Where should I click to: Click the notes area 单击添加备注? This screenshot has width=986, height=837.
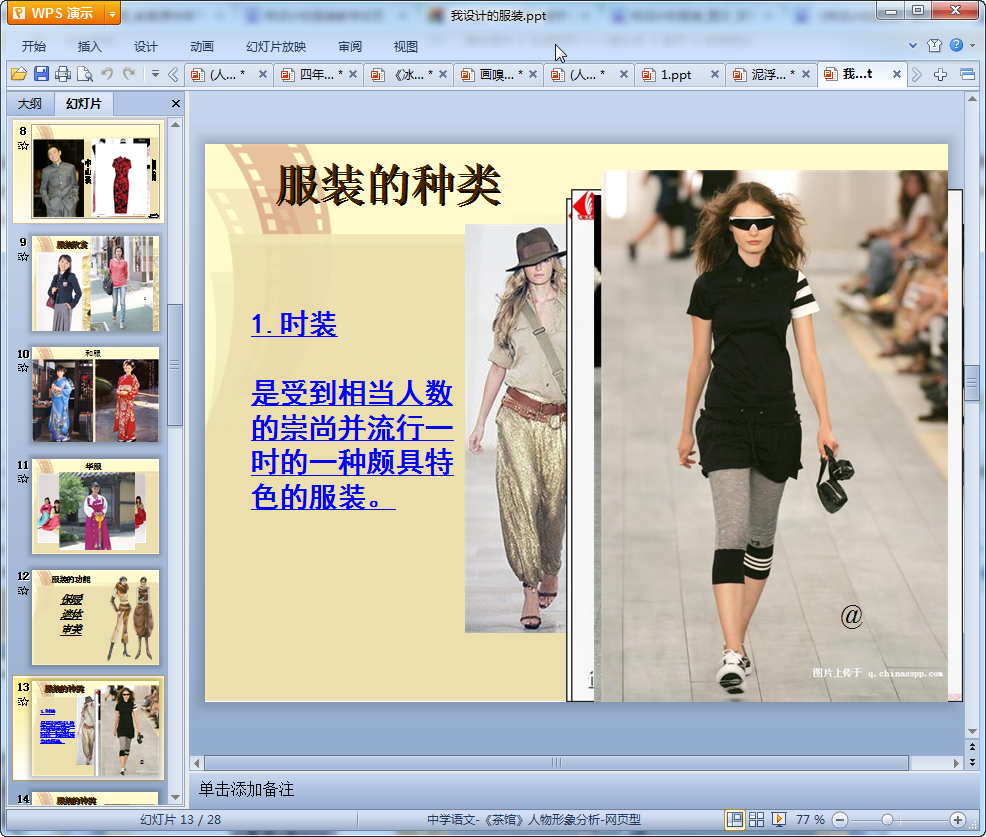pos(246,789)
